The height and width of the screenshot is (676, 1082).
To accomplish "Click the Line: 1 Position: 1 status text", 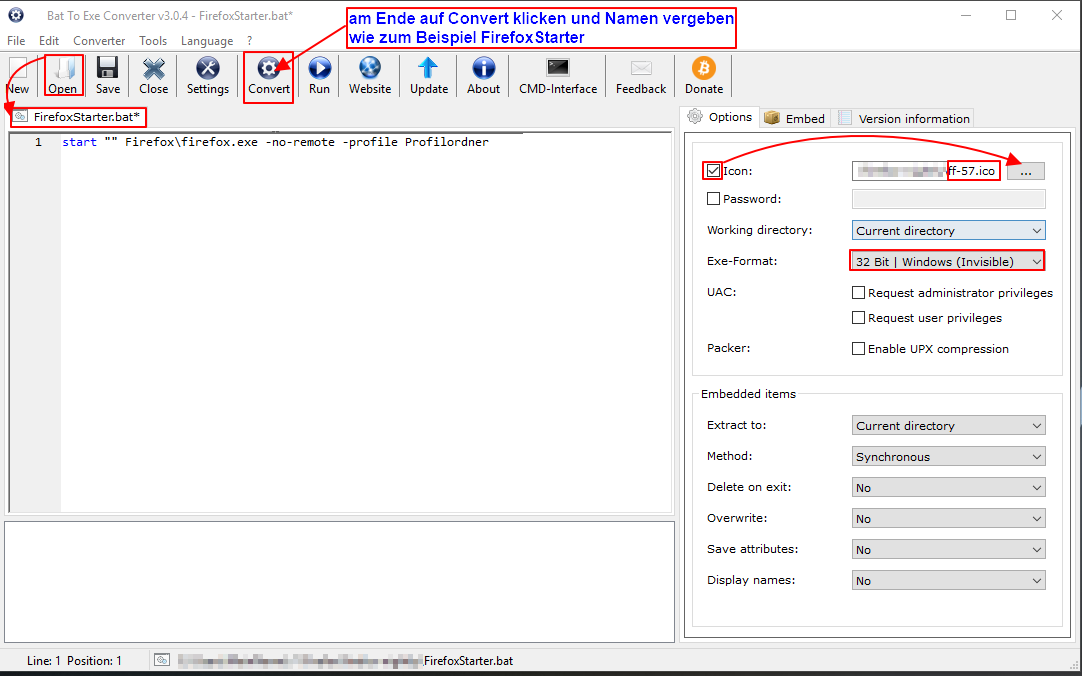I will [x=75, y=661].
